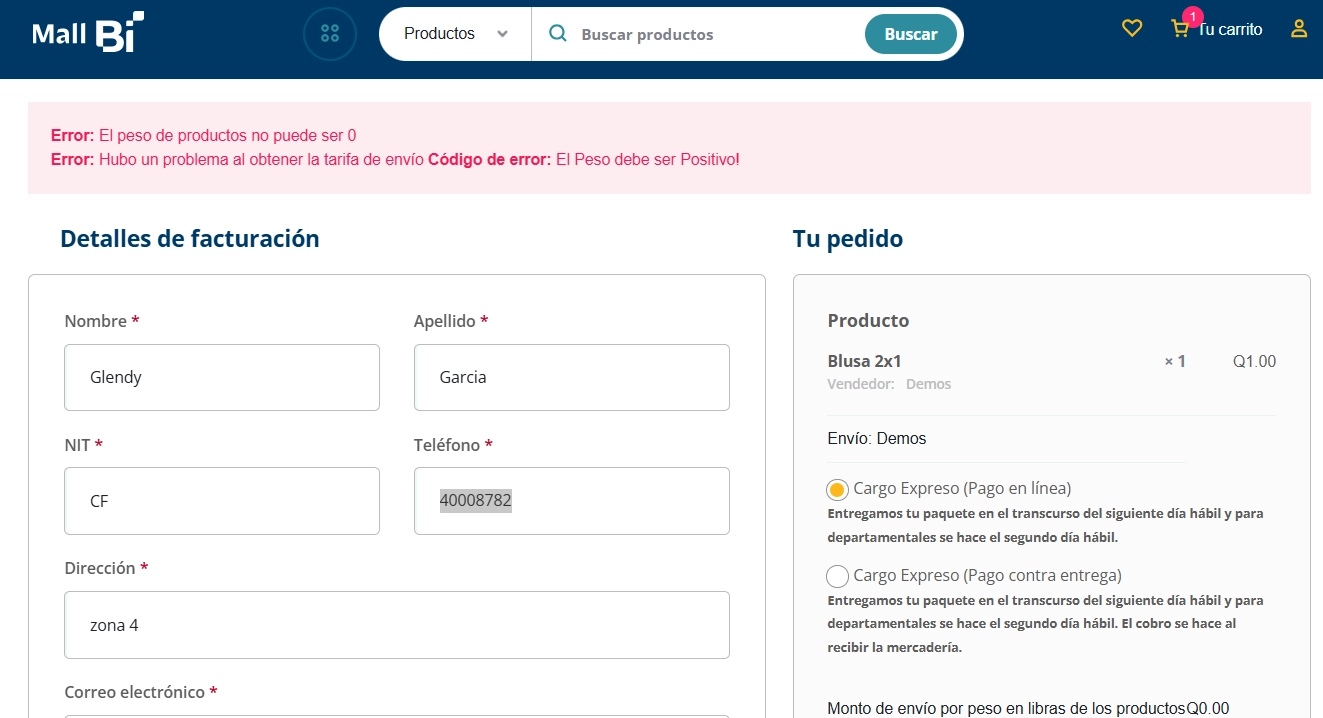The height and width of the screenshot is (718, 1323).
Task: Click the NIT field with CF
Action: [222, 501]
